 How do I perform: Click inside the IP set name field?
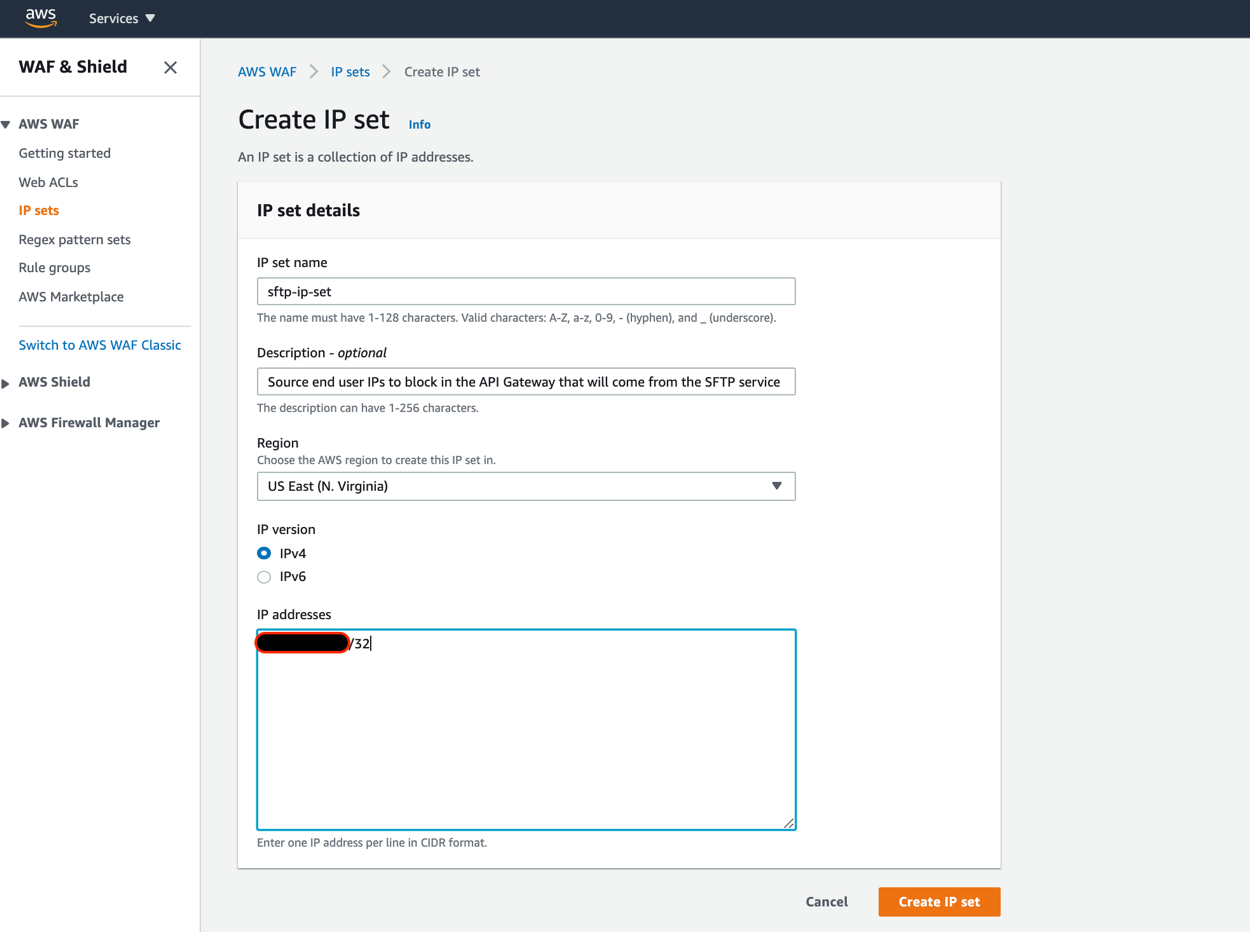526,290
